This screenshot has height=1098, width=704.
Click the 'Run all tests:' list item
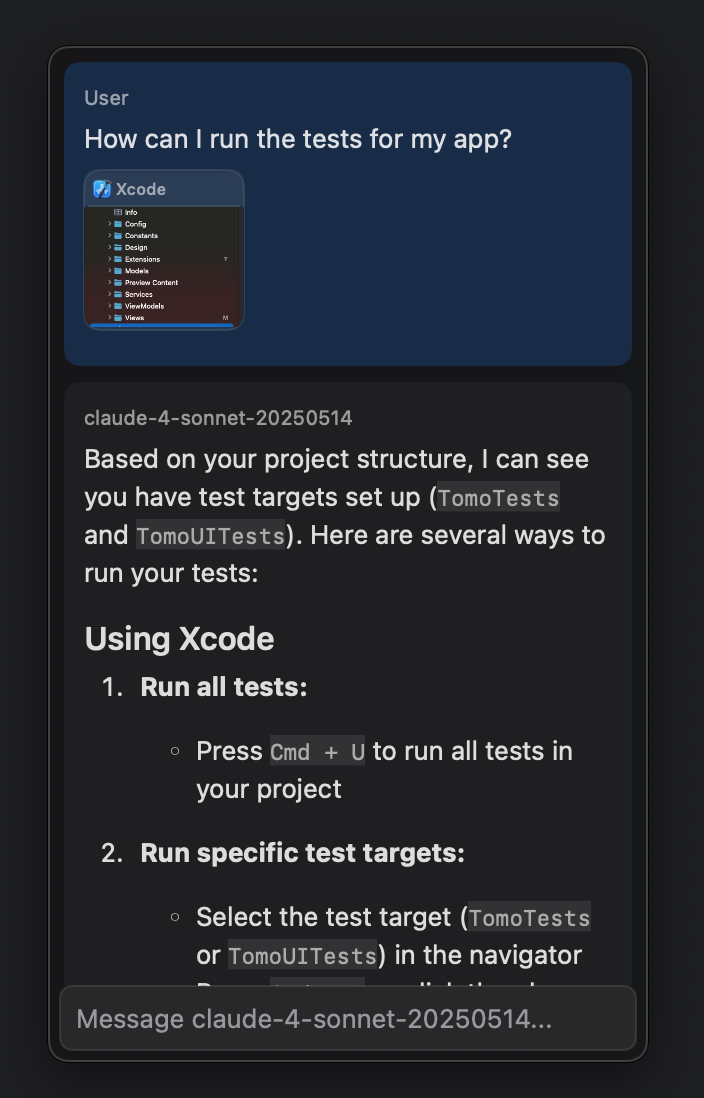pos(223,687)
